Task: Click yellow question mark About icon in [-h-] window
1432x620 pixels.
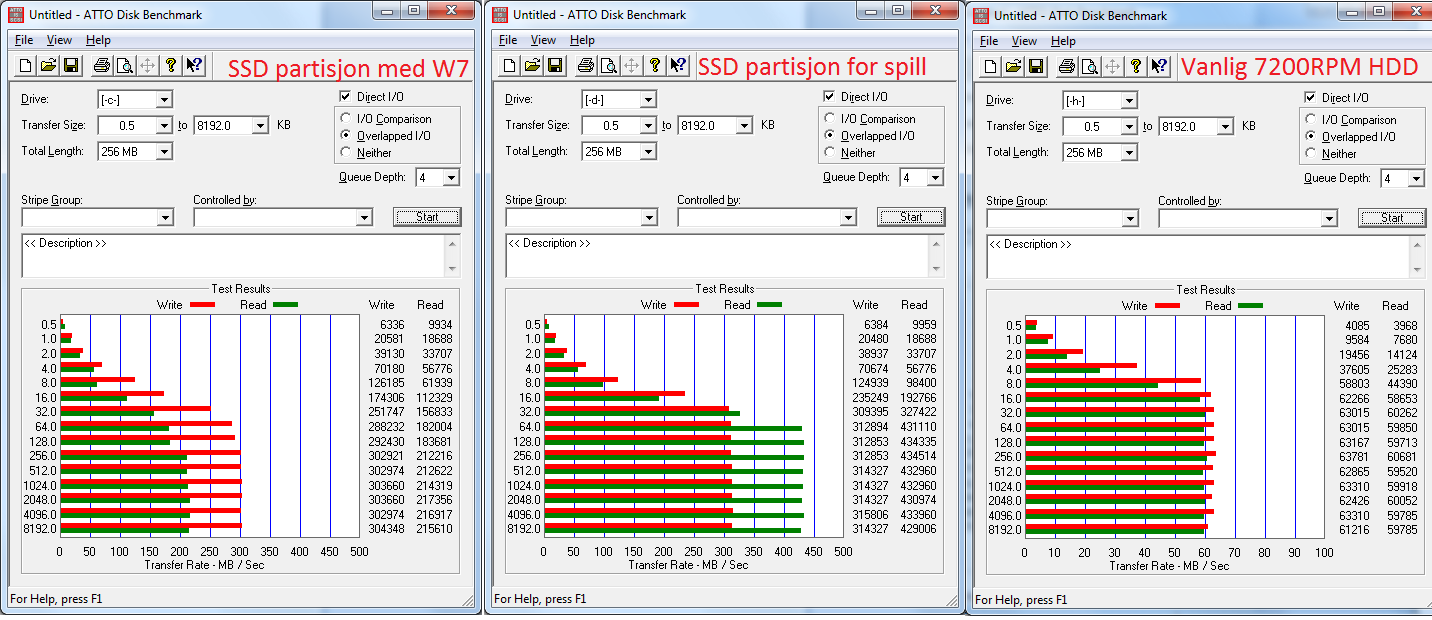Action: [1136, 67]
